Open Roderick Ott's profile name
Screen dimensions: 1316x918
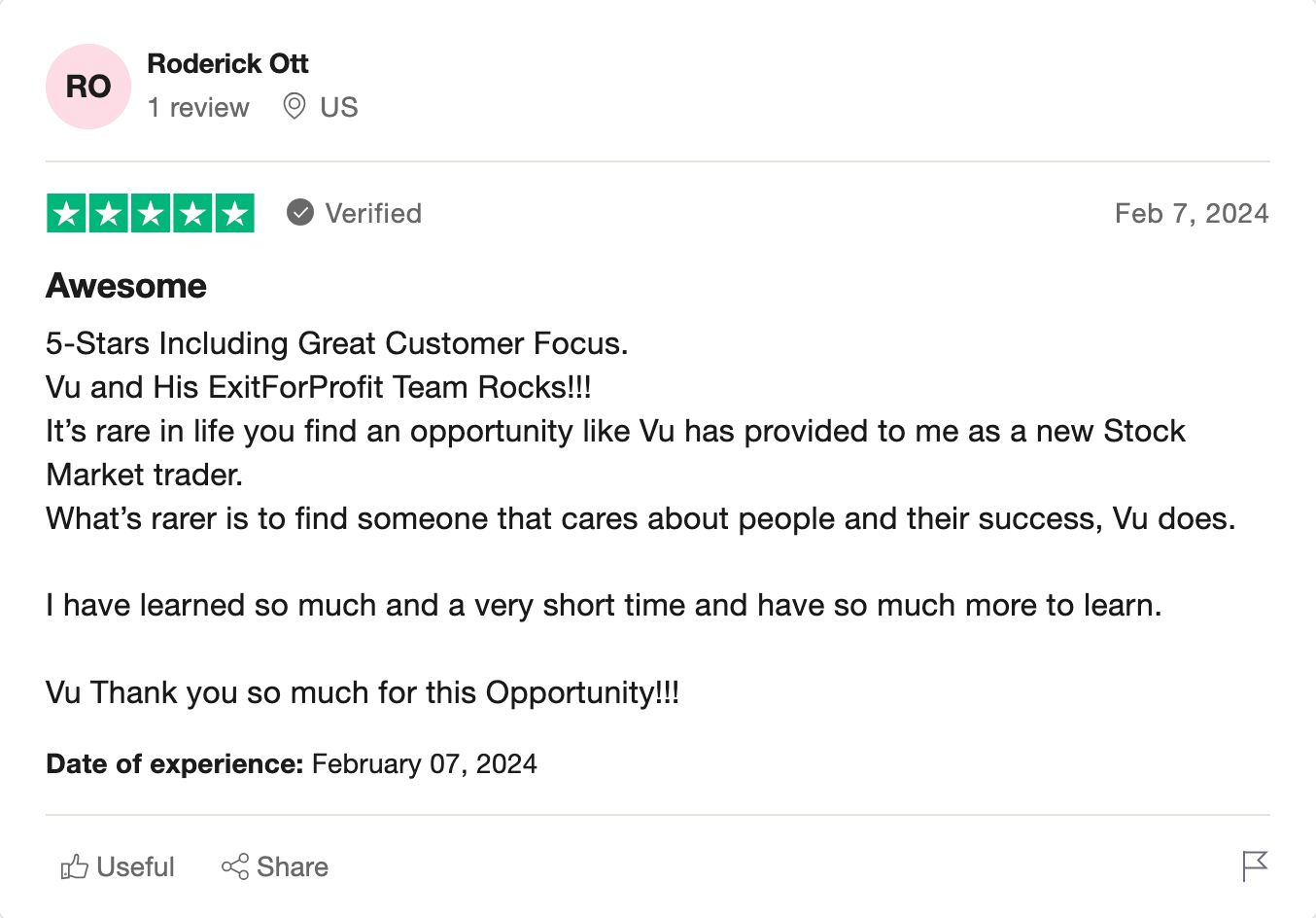click(227, 64)
